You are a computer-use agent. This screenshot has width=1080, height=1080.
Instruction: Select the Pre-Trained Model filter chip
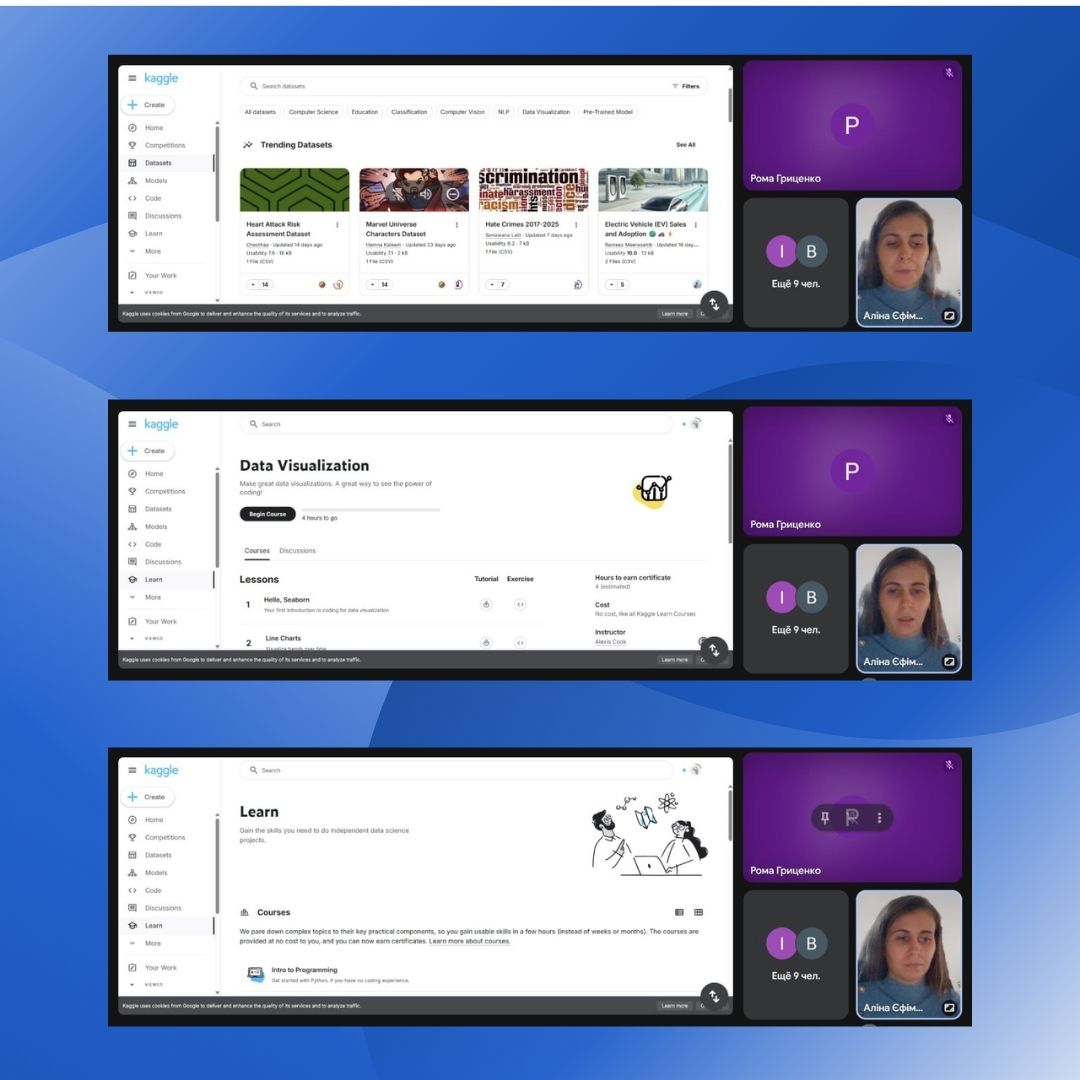coord(608,112)
